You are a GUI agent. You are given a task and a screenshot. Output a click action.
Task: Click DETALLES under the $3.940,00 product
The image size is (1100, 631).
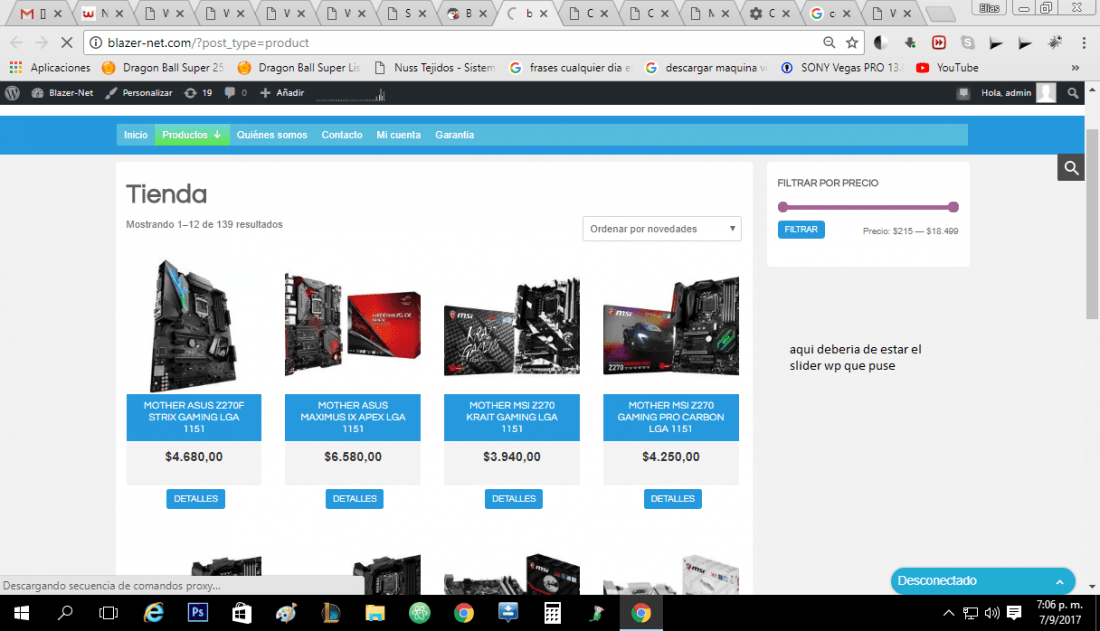tap(514, 499)
